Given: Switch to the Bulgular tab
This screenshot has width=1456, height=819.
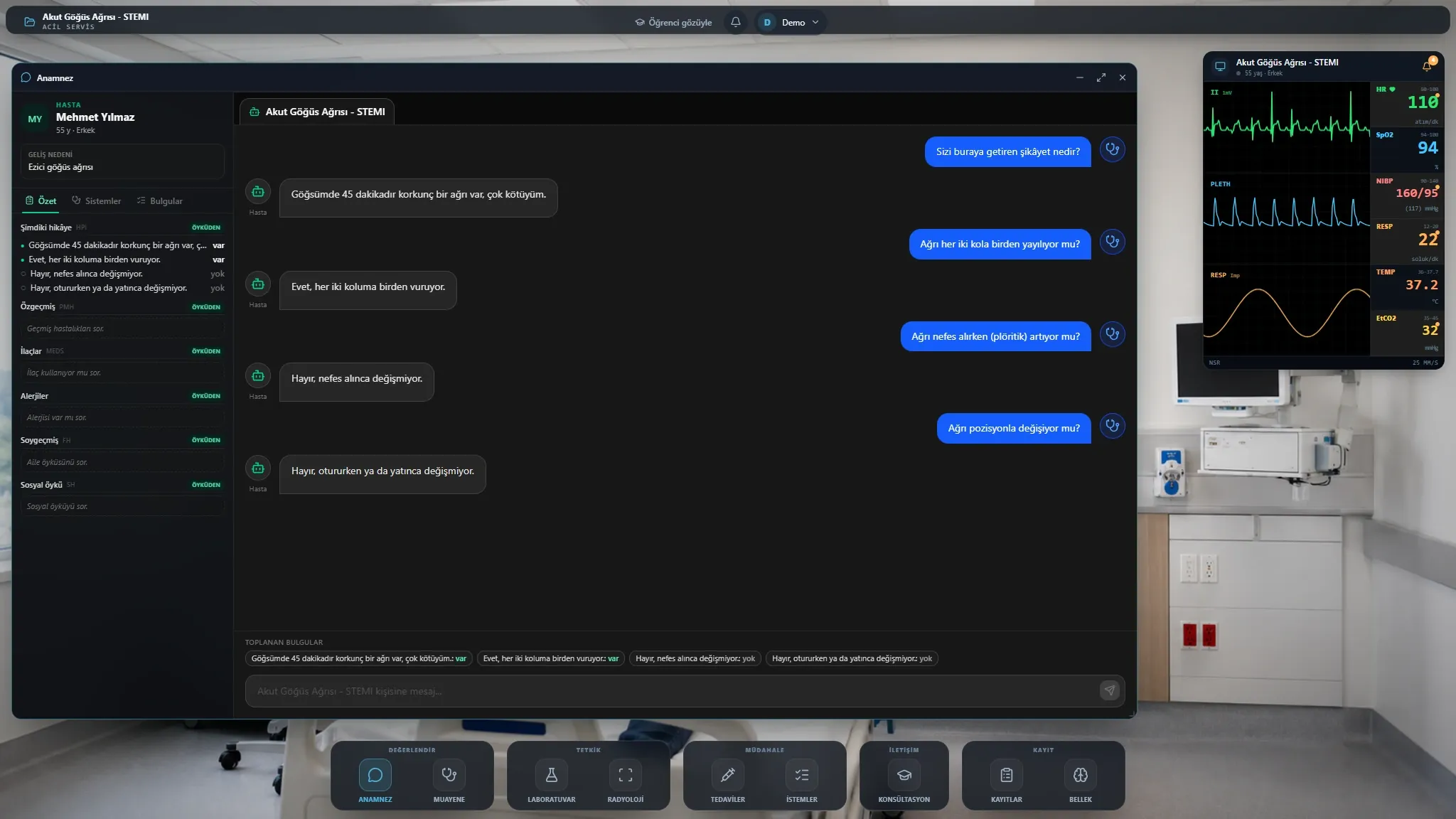Looking at the screenshot, I should [159, 200].
